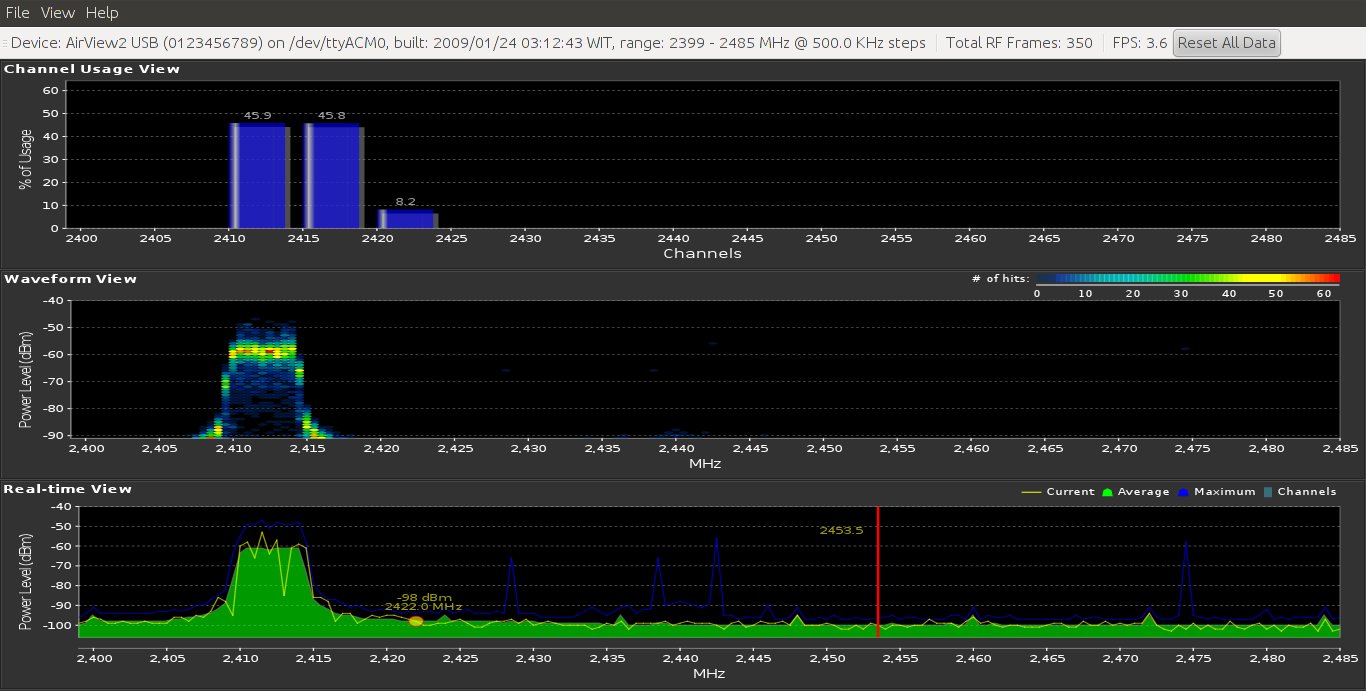Click the green Average legend icon

1107,492
